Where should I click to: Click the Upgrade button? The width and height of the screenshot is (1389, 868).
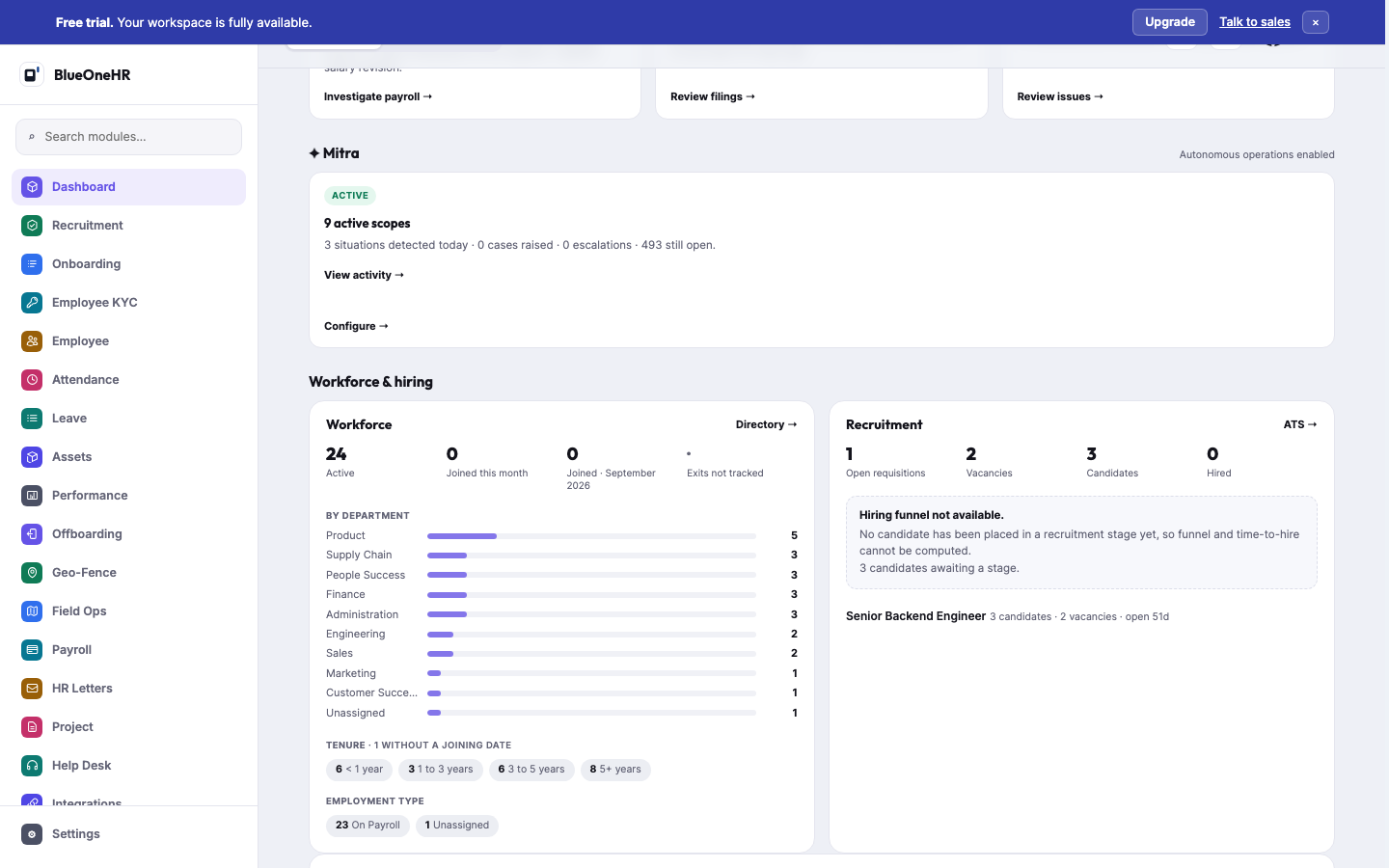1169,22
